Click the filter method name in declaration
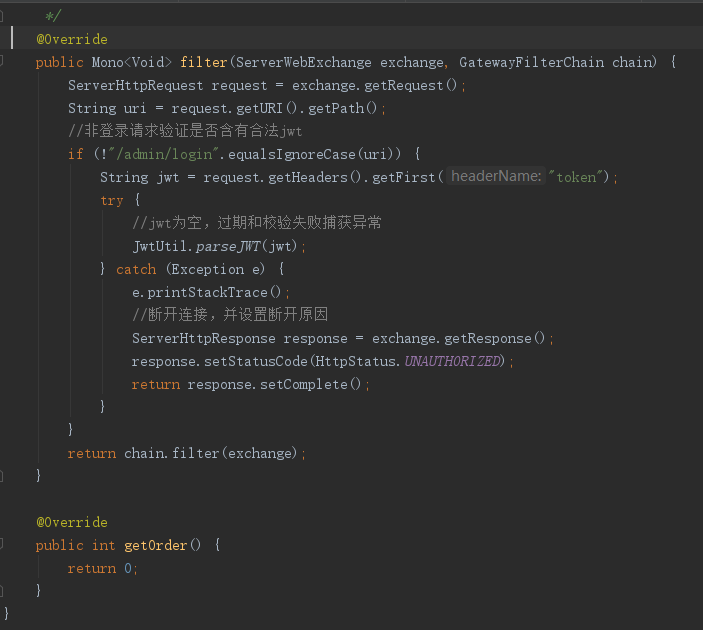Viewport: 703px width, 630px height. 204,62
